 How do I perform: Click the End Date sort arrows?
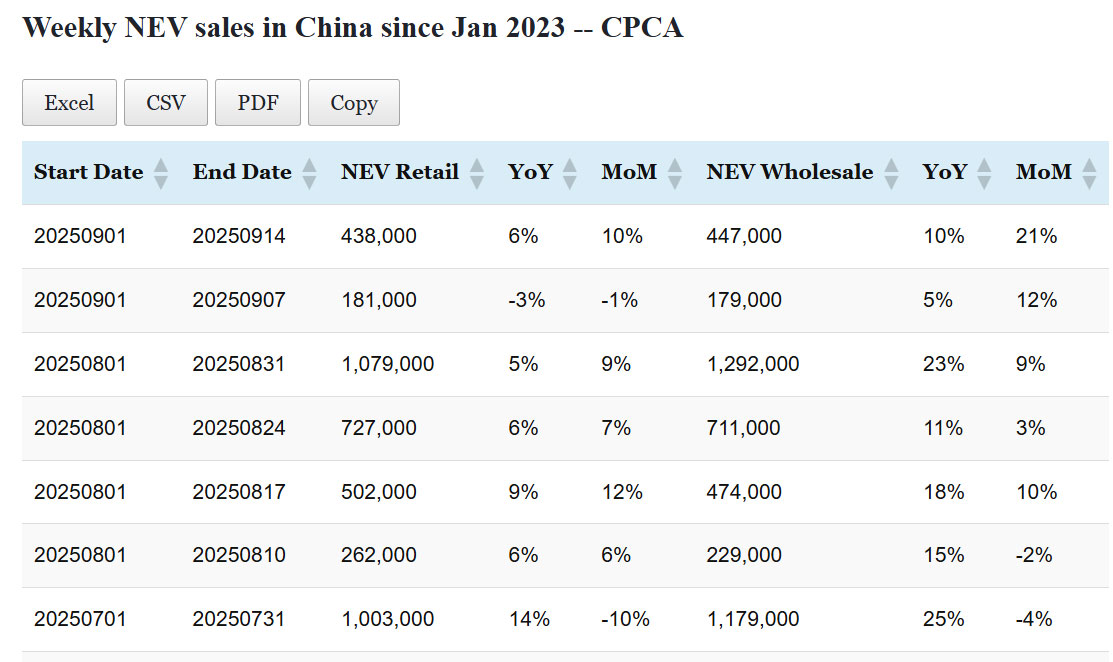(309, 173)
